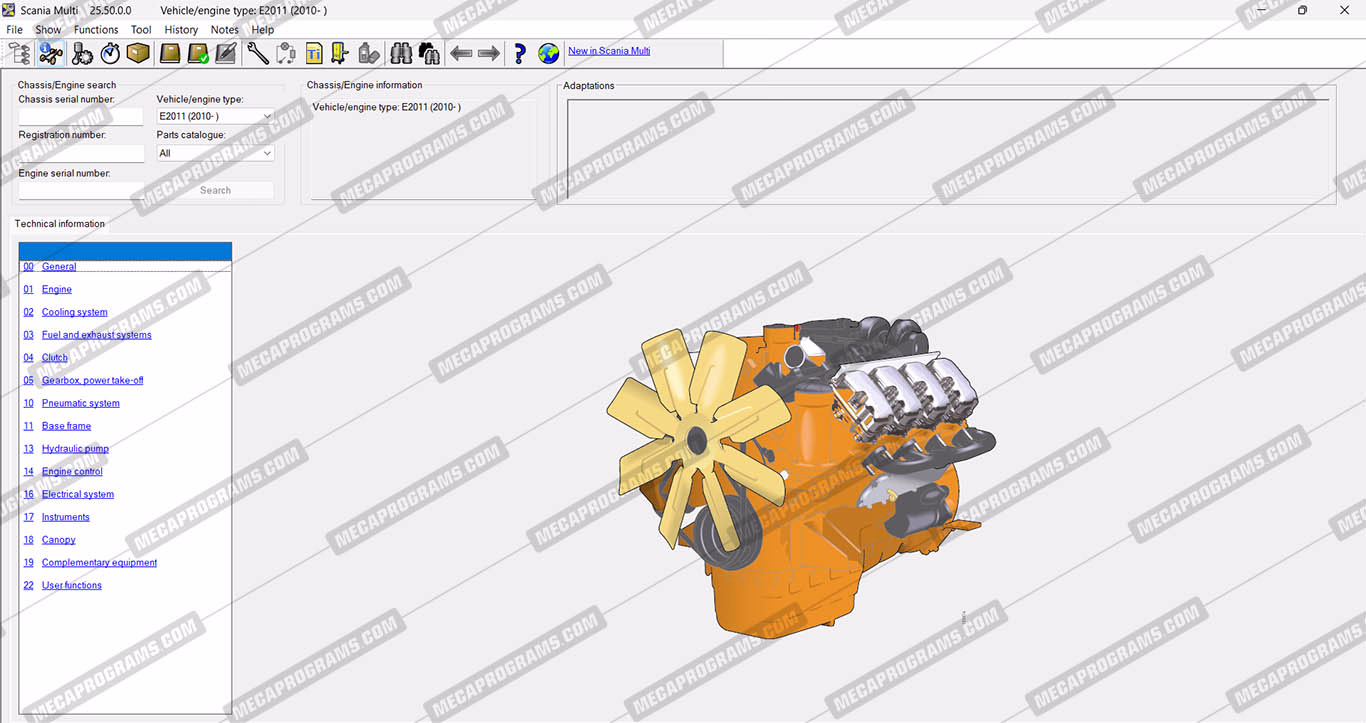Open the Clutch section link

[x=55, y=358]
